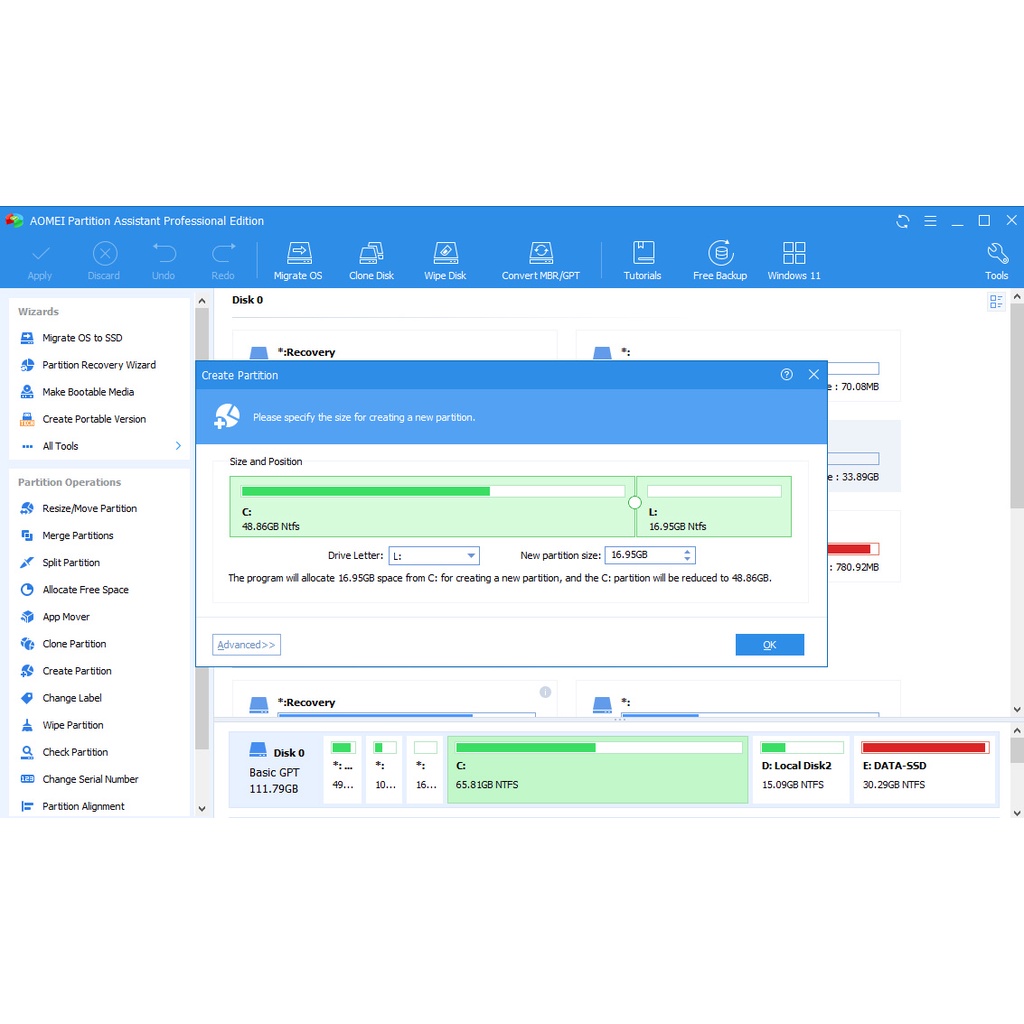Click the Apply checkmark icon
This screenshot has height=1024, width=1024.
[x=40, y=261]
